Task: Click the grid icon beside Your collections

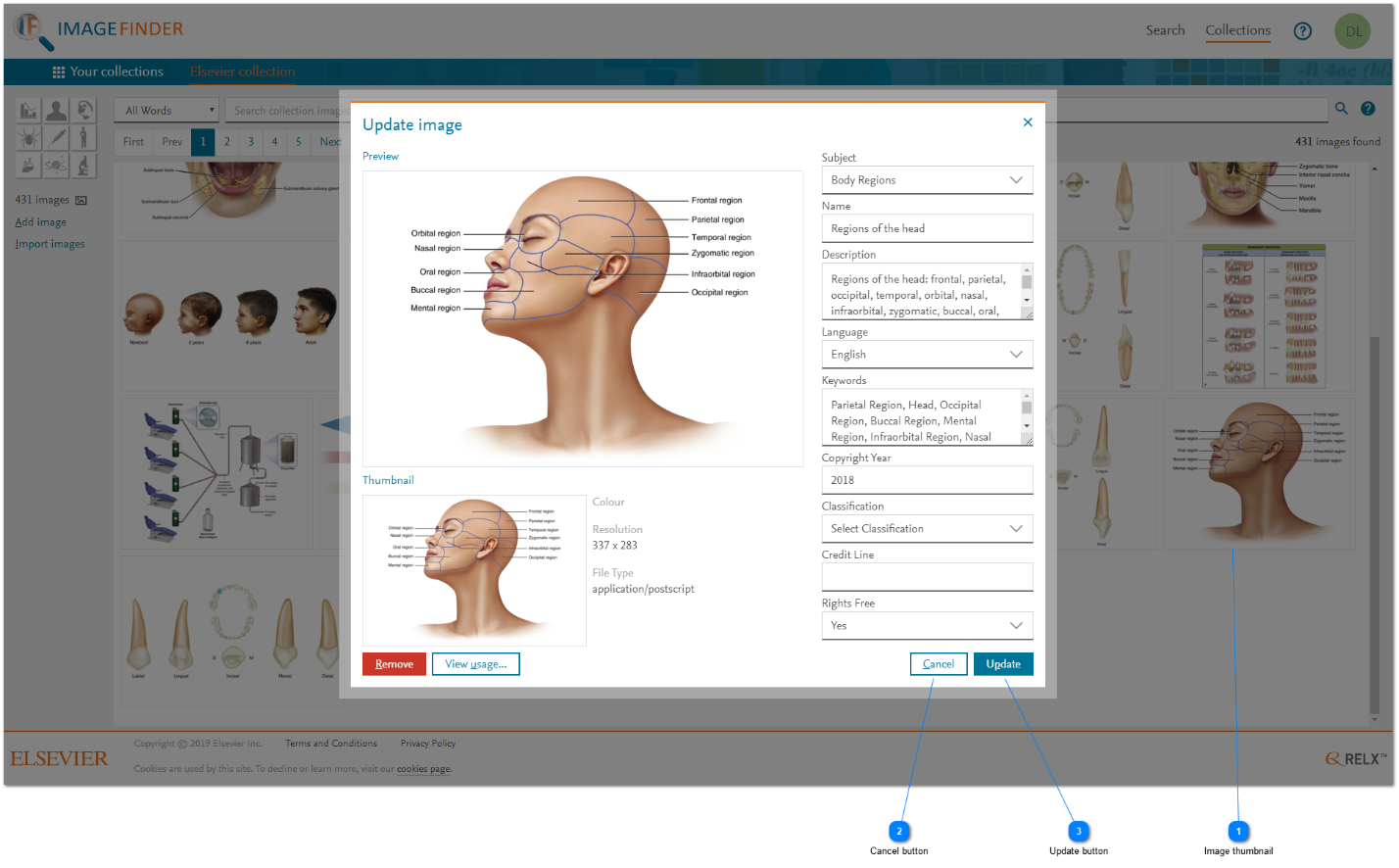Action: (x=59, y=72)
